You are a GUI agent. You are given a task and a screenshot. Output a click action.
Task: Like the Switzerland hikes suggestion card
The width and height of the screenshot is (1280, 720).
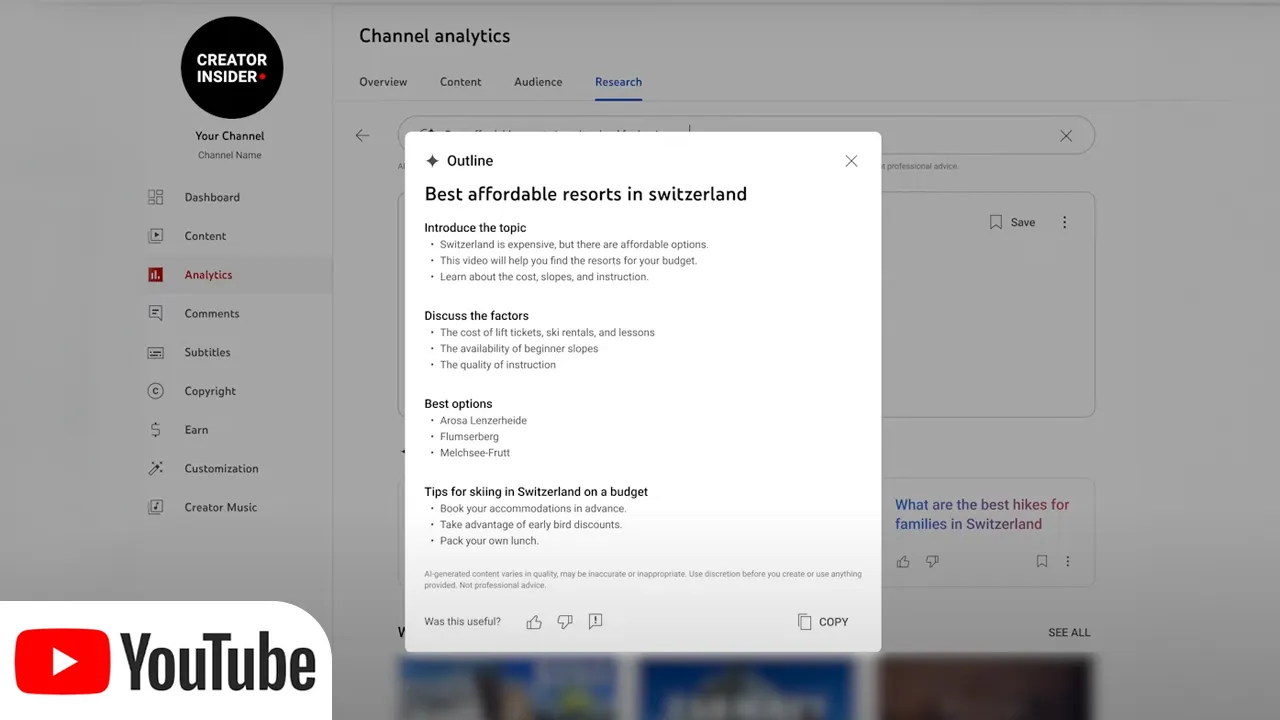pos(903,562)
